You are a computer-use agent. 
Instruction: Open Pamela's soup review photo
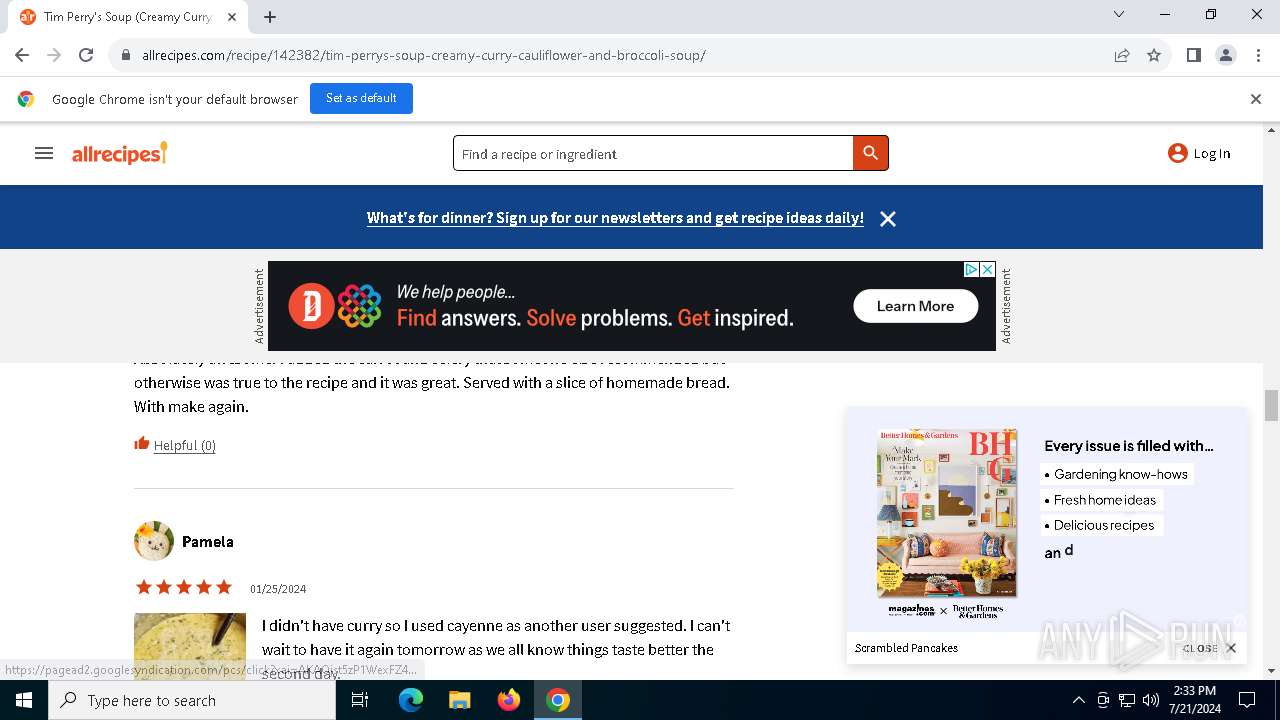(x=190, y=646)
